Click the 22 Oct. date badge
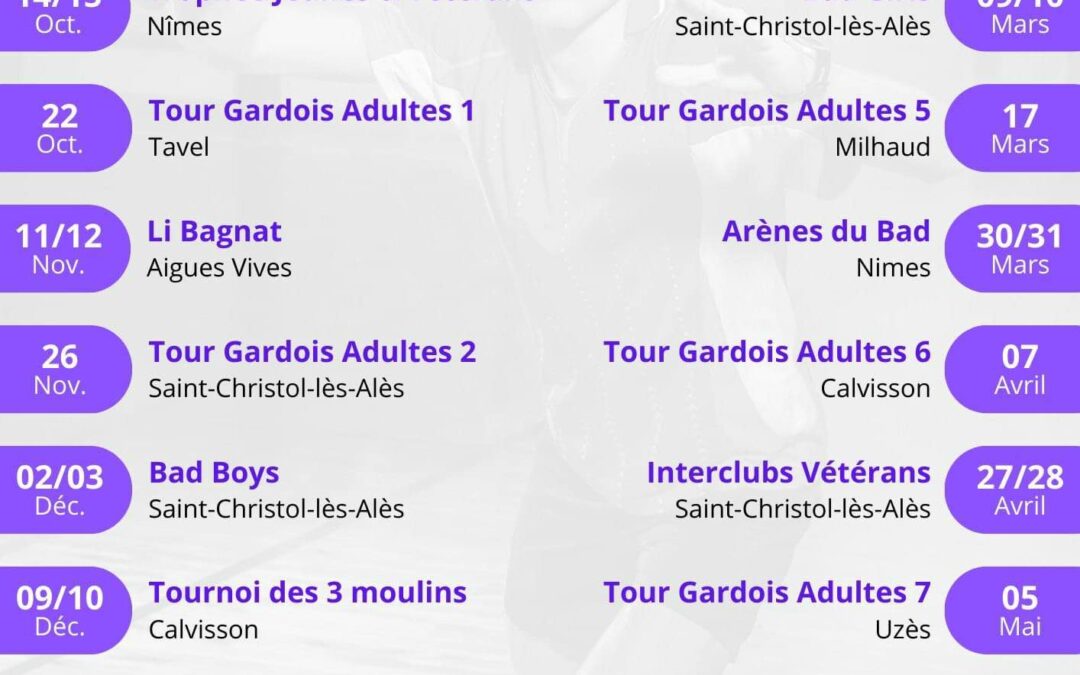The width and height of the screenshot is (1080, 675). pos(65,128)
